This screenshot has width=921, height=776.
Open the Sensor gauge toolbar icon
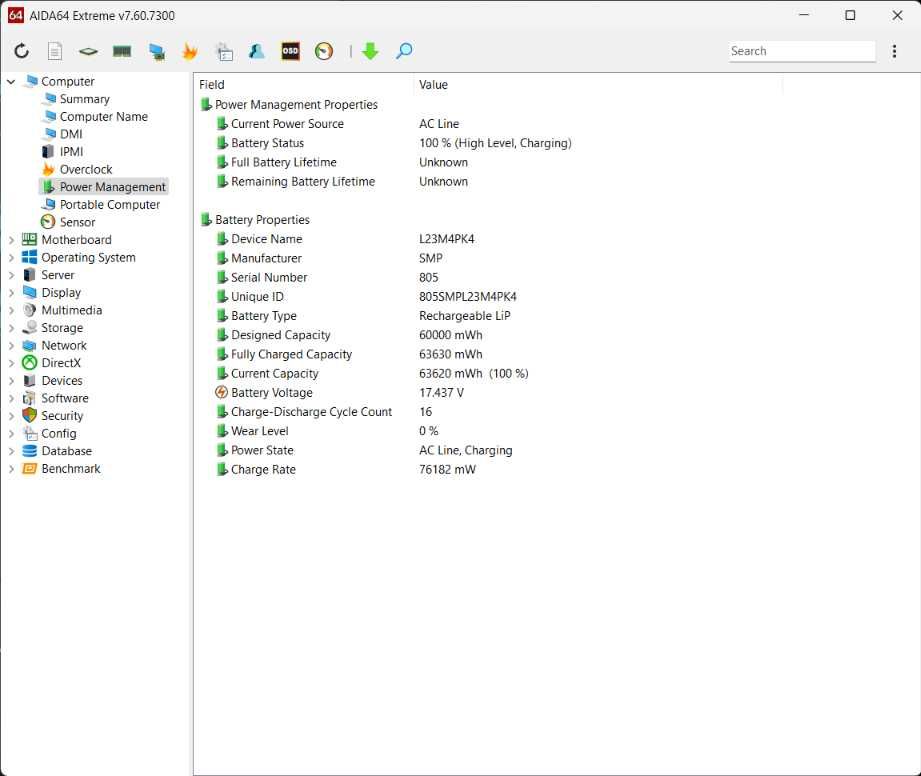click(324, 51)
